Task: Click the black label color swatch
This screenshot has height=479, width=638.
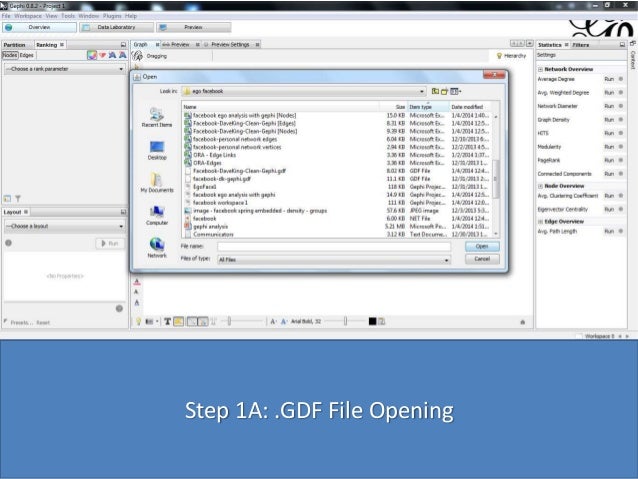Action: pos(372,322)
